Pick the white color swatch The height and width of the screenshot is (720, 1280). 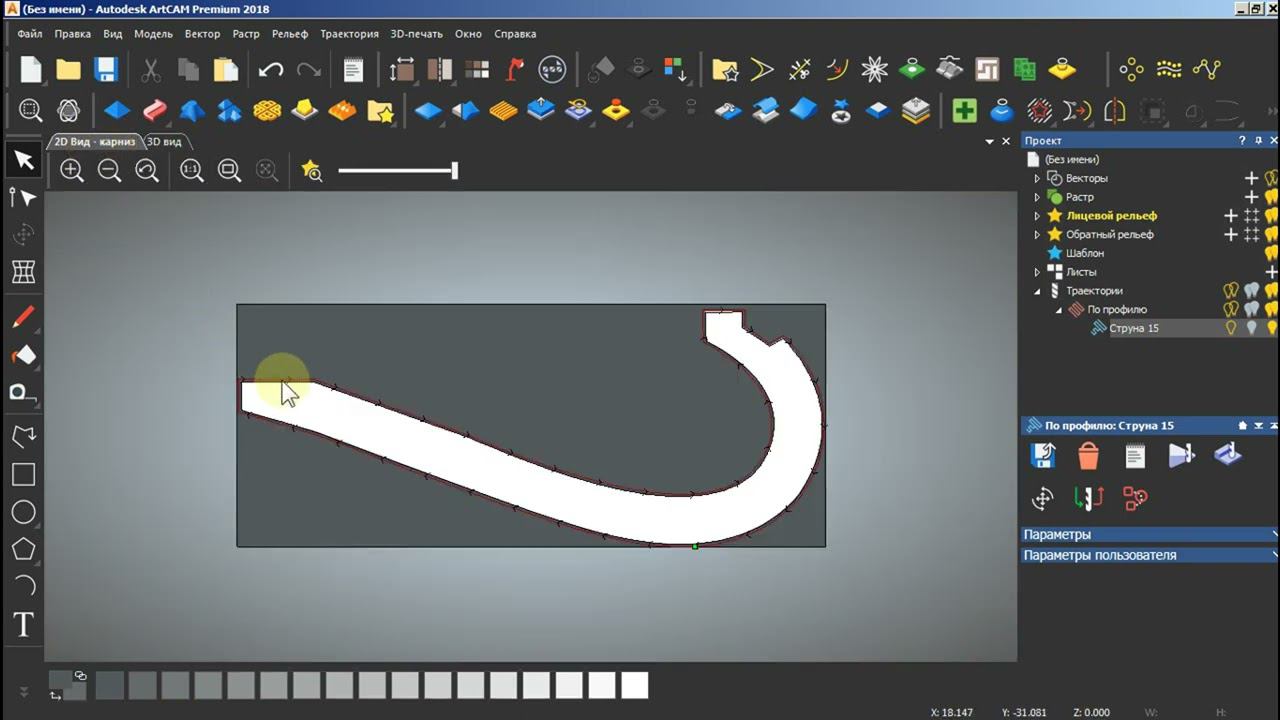635,685
